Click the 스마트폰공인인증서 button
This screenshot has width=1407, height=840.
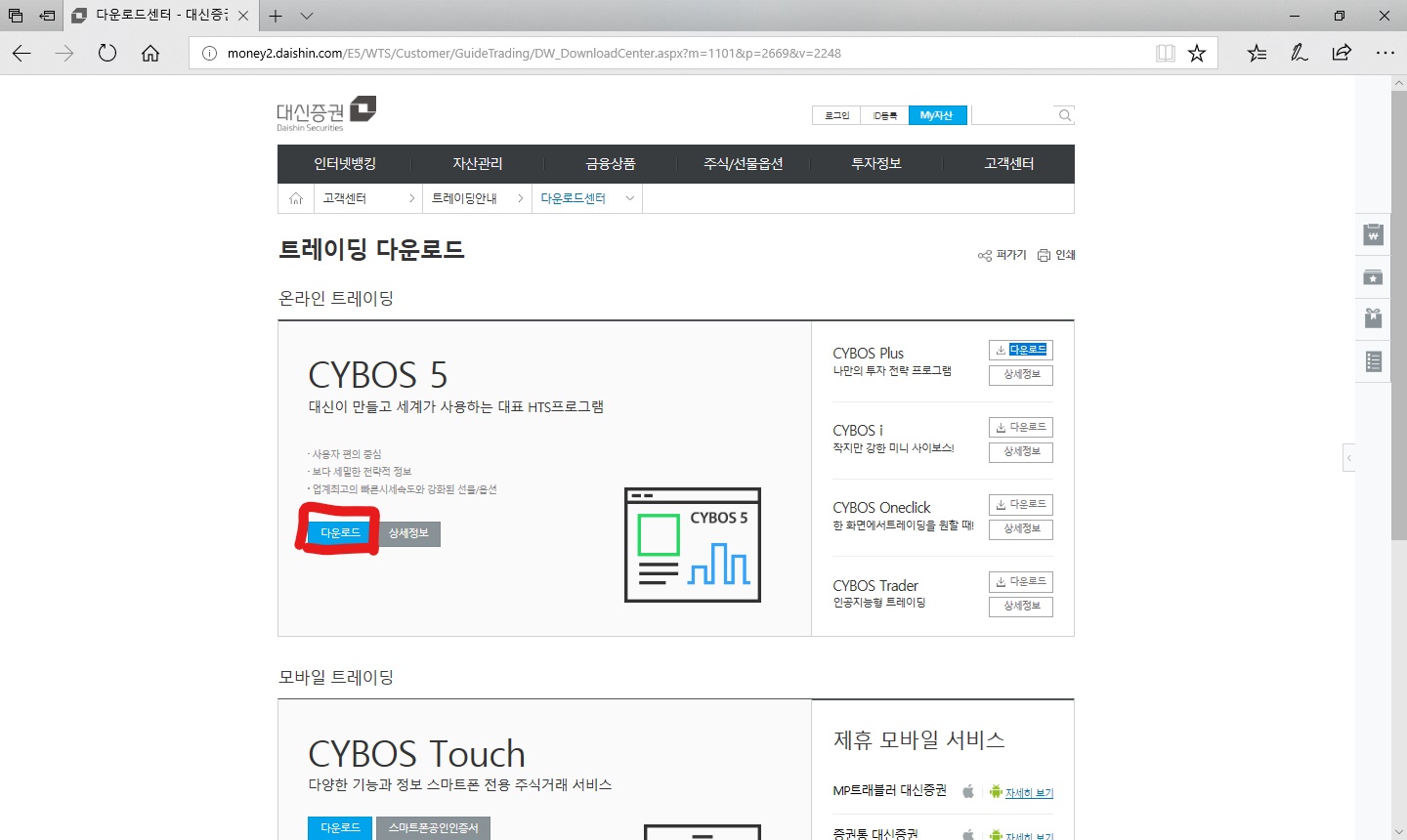point(433,827)
